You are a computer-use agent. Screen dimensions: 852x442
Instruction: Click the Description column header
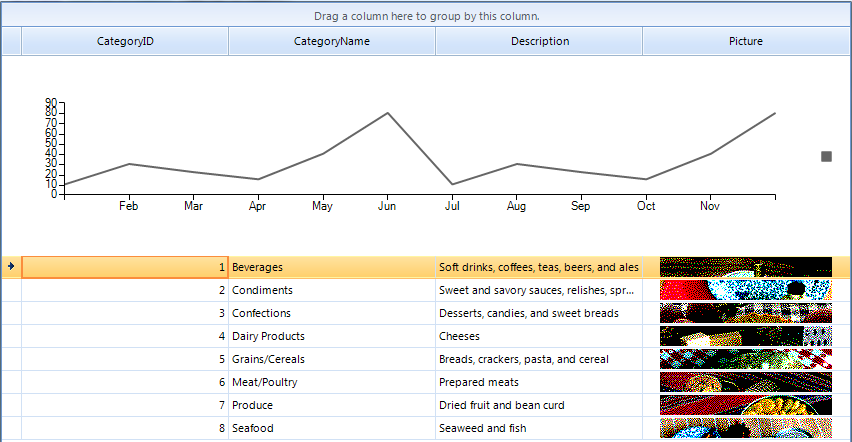(x=539, y=41)
